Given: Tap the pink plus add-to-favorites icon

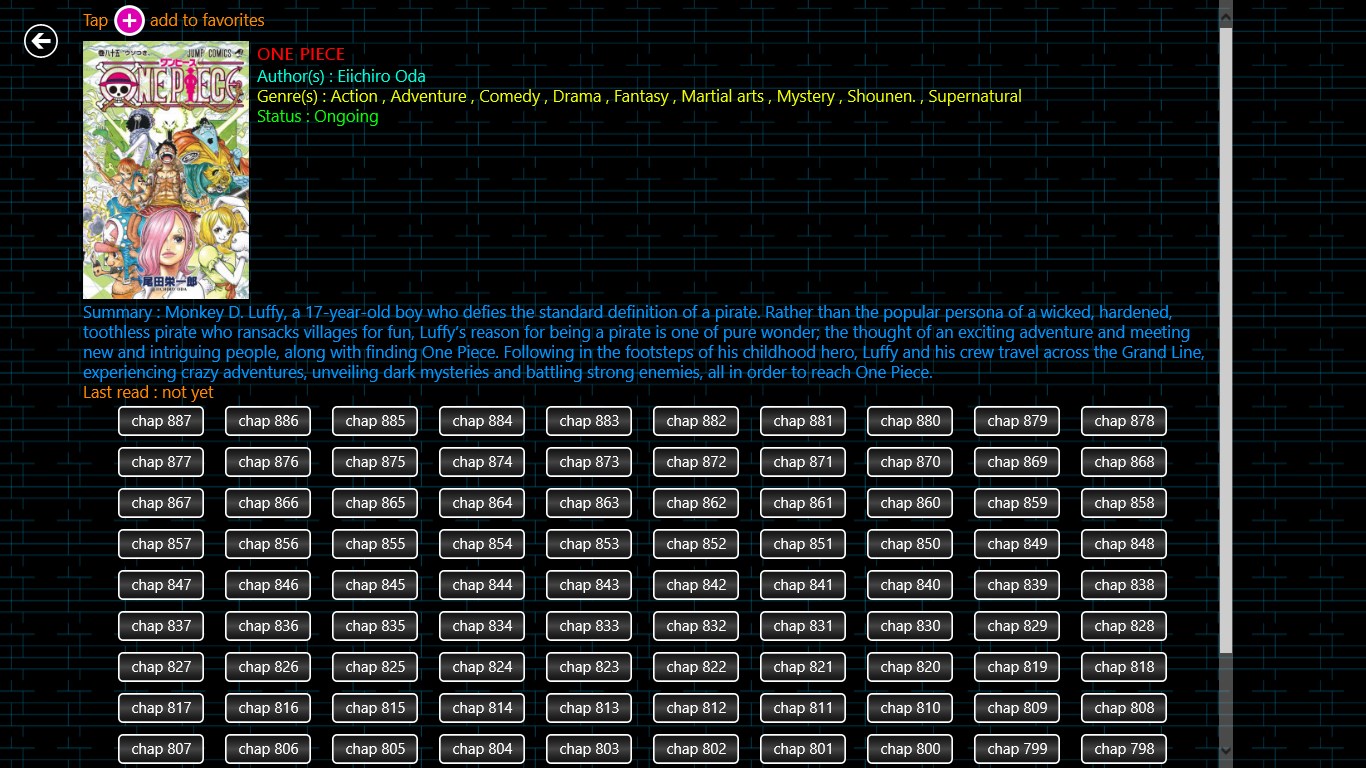Looking at the screenshot, I should click(129, 20).
